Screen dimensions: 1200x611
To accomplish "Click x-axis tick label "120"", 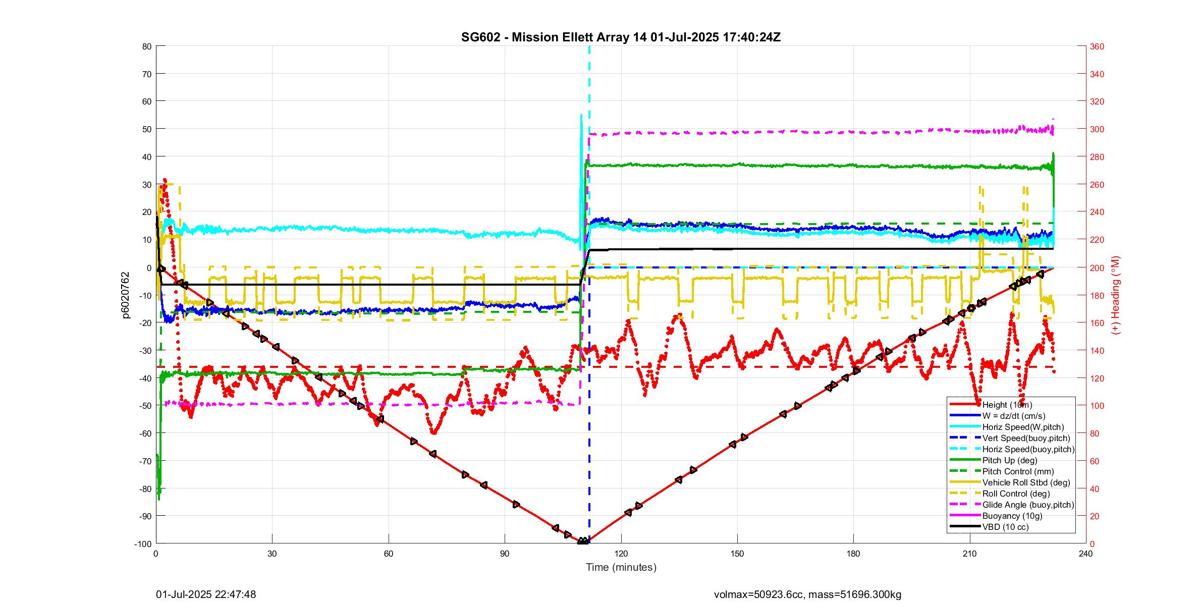I will point(620,553).
